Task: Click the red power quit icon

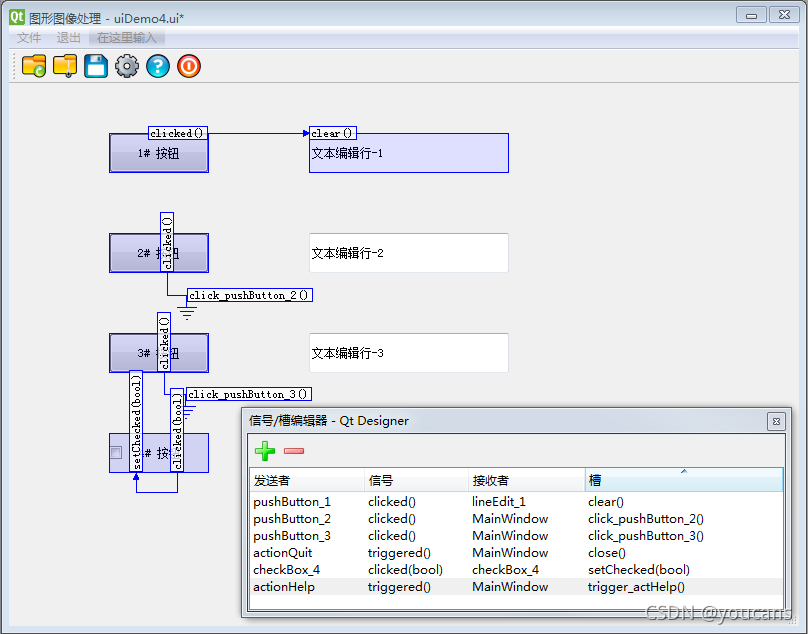Action: (189, 67)
